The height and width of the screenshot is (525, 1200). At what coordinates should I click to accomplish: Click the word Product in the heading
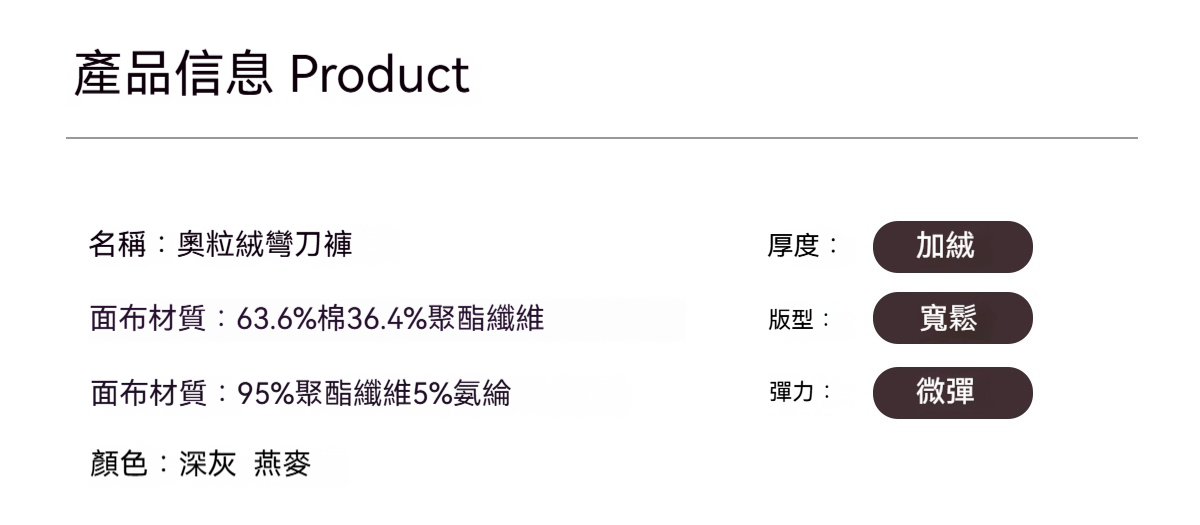[380, 74]
